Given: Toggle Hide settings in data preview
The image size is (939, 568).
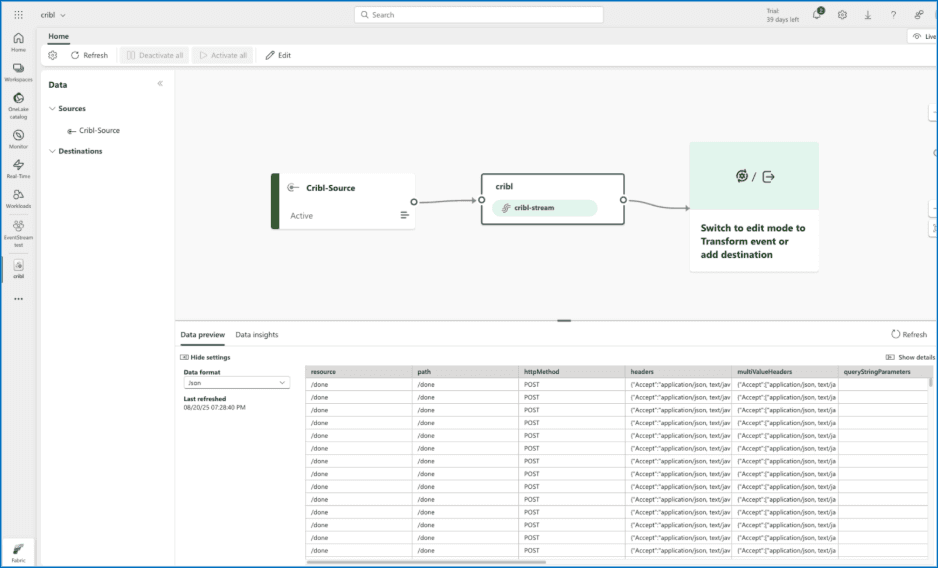Looking at the screenshot, I should 205,357.
